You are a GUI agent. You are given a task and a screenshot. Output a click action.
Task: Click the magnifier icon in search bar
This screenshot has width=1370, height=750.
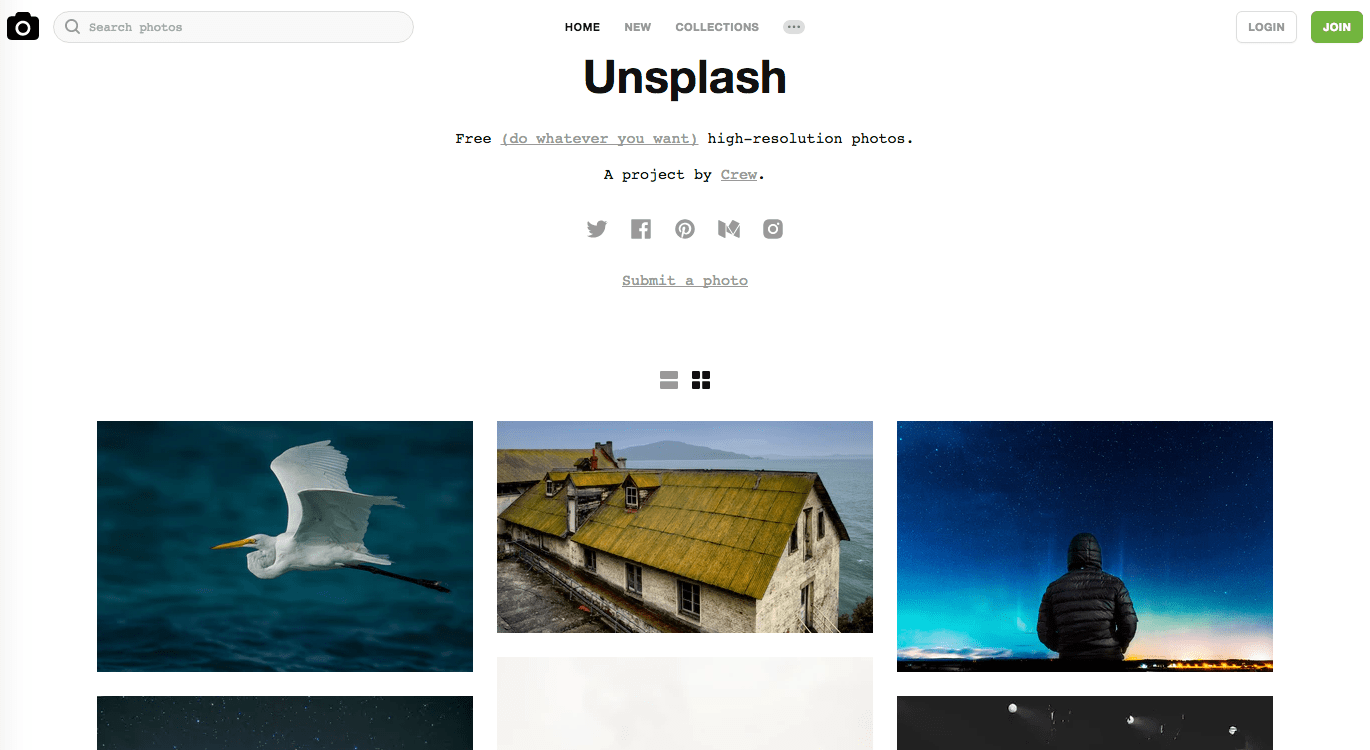pyautogui.click(x=72, y=27)
